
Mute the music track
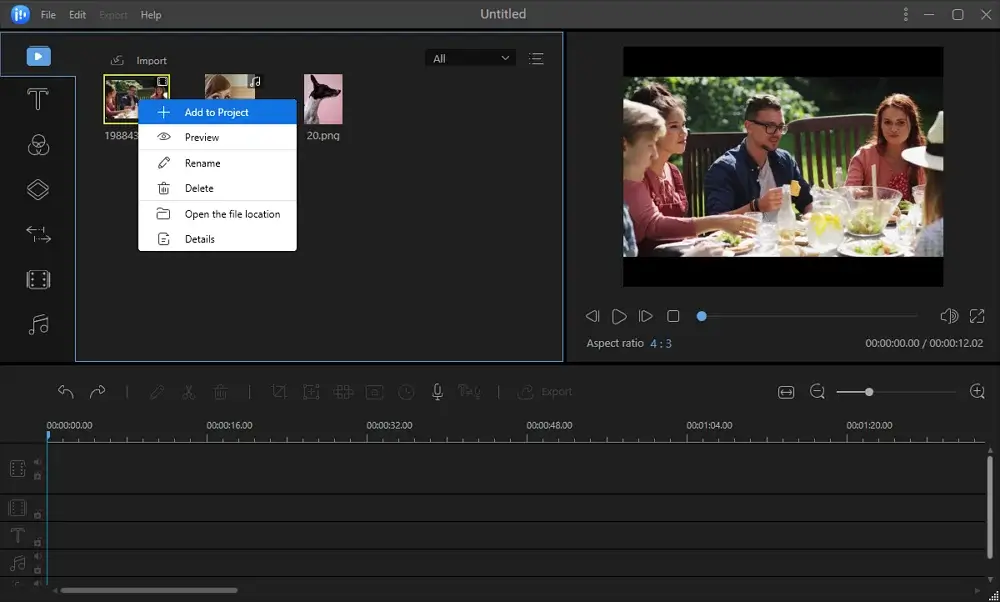click(38, 557)
